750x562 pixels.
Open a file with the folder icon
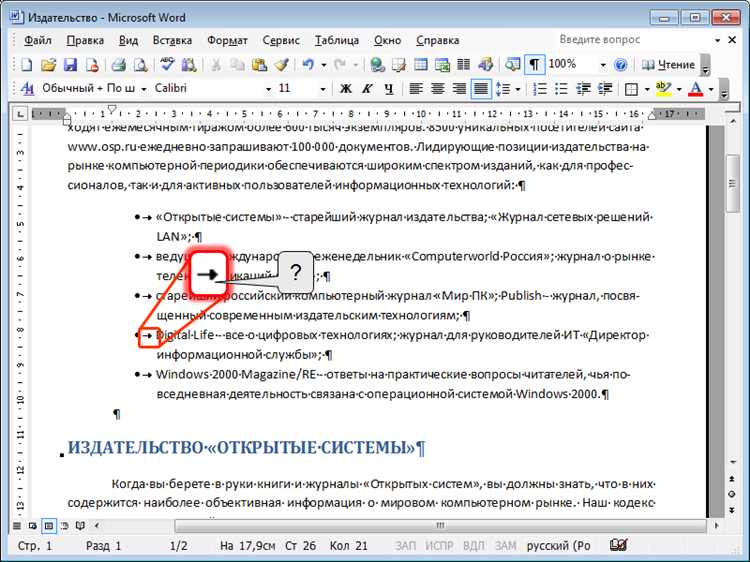coord(48,65)
